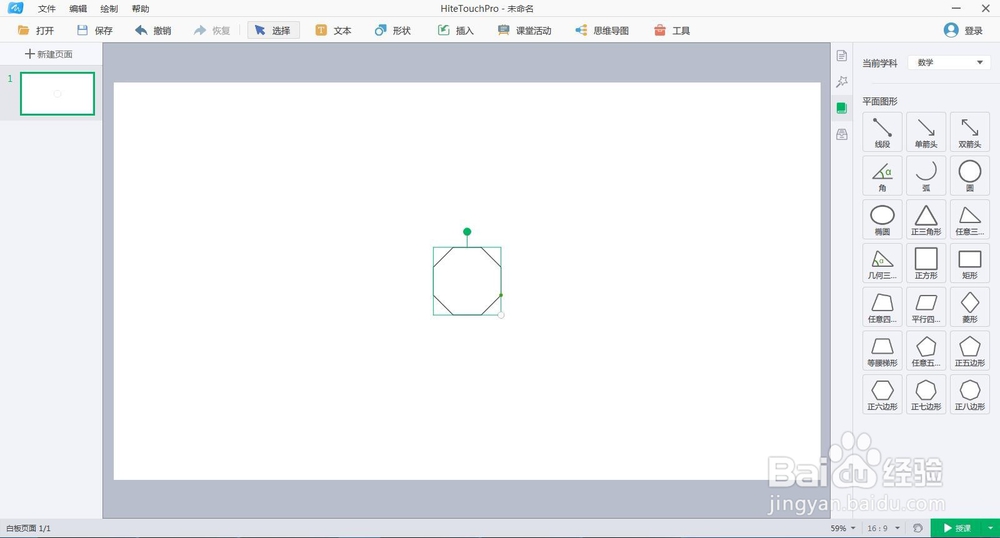Activate the 选择 selection tool
Screen dimensions: 1000x538
[x=273, y=31]
